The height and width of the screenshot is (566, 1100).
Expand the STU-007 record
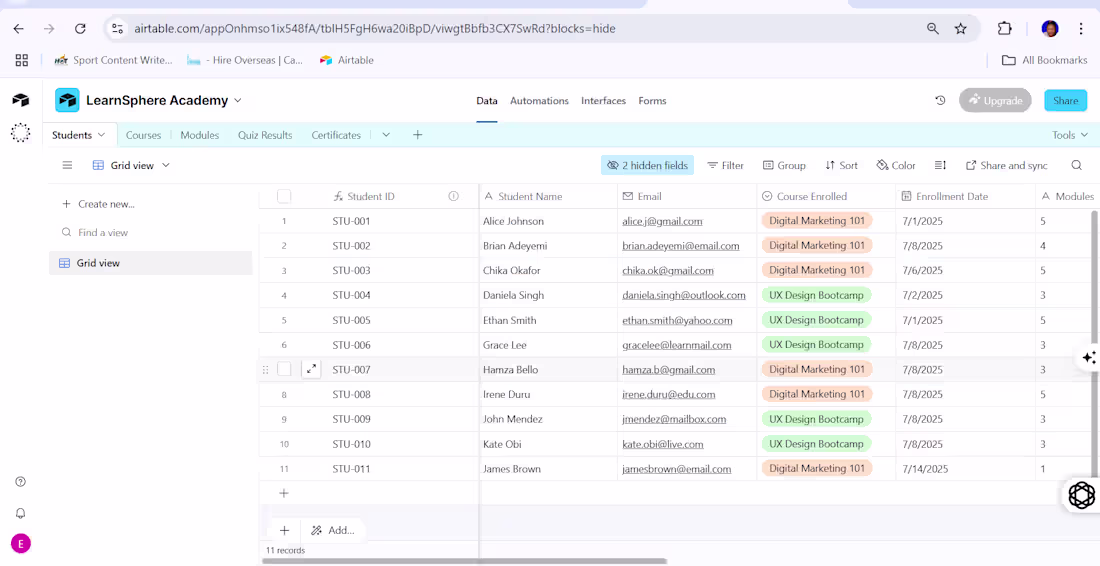(312, 369)
